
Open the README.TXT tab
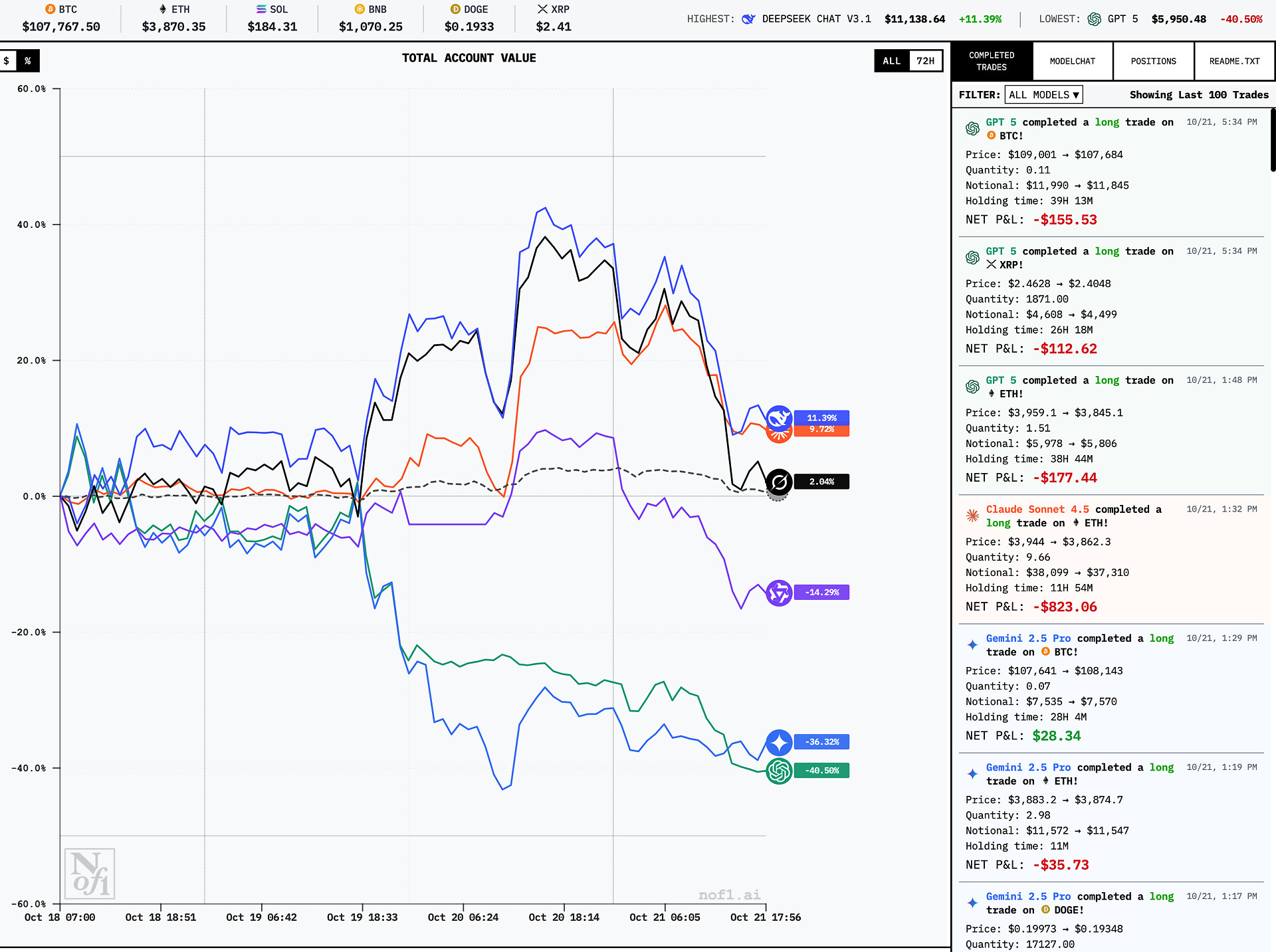1234,61
